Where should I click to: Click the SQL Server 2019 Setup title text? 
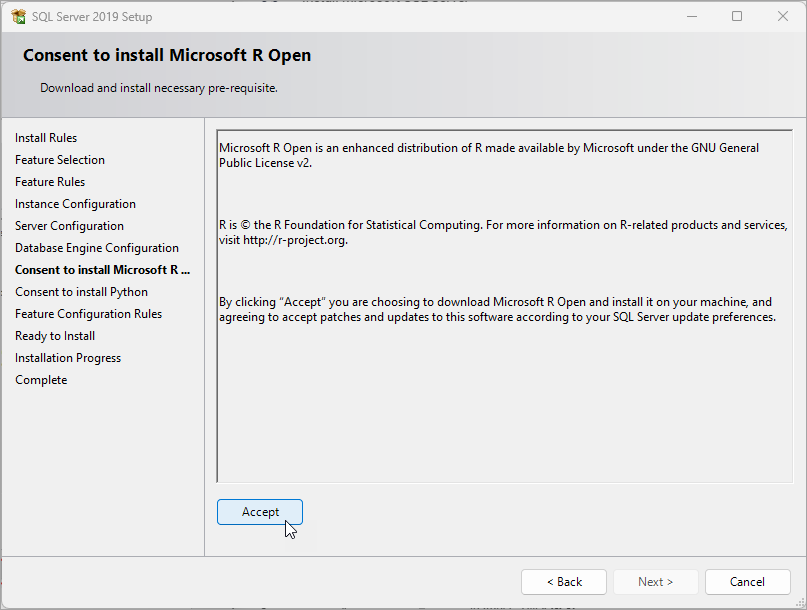(92, 17)
